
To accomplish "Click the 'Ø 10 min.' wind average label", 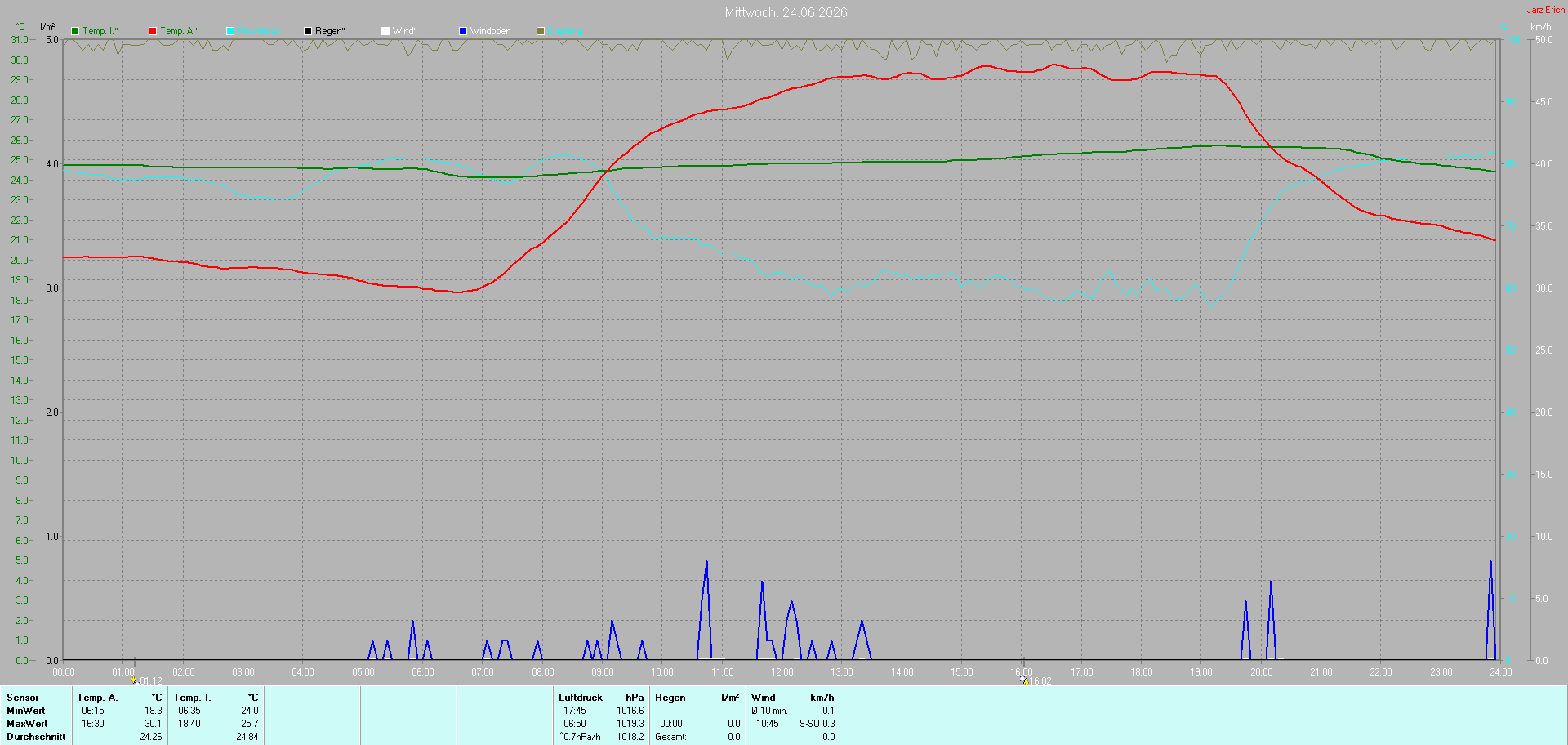I will (x=769, y=711).
